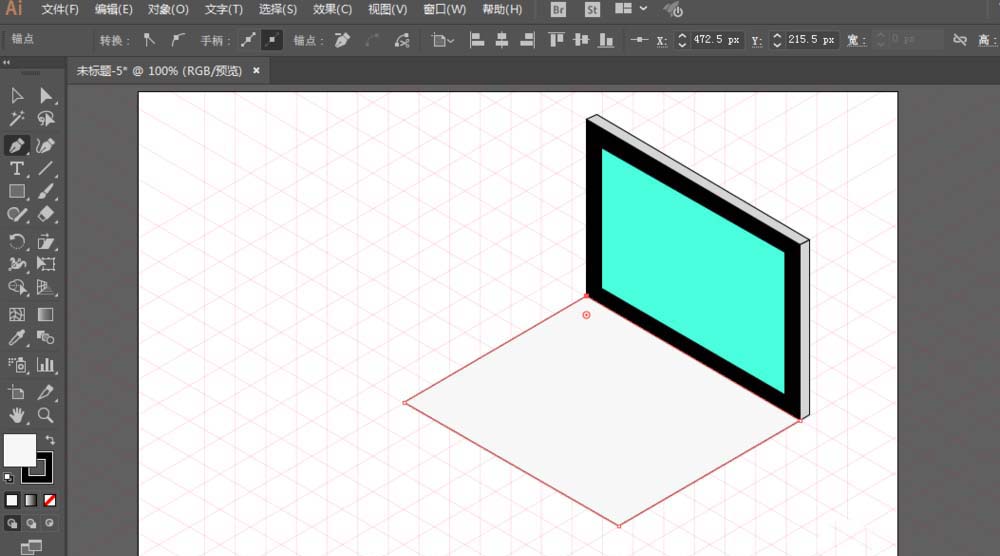Open Adobe Stock via St icon

point(592,10)
